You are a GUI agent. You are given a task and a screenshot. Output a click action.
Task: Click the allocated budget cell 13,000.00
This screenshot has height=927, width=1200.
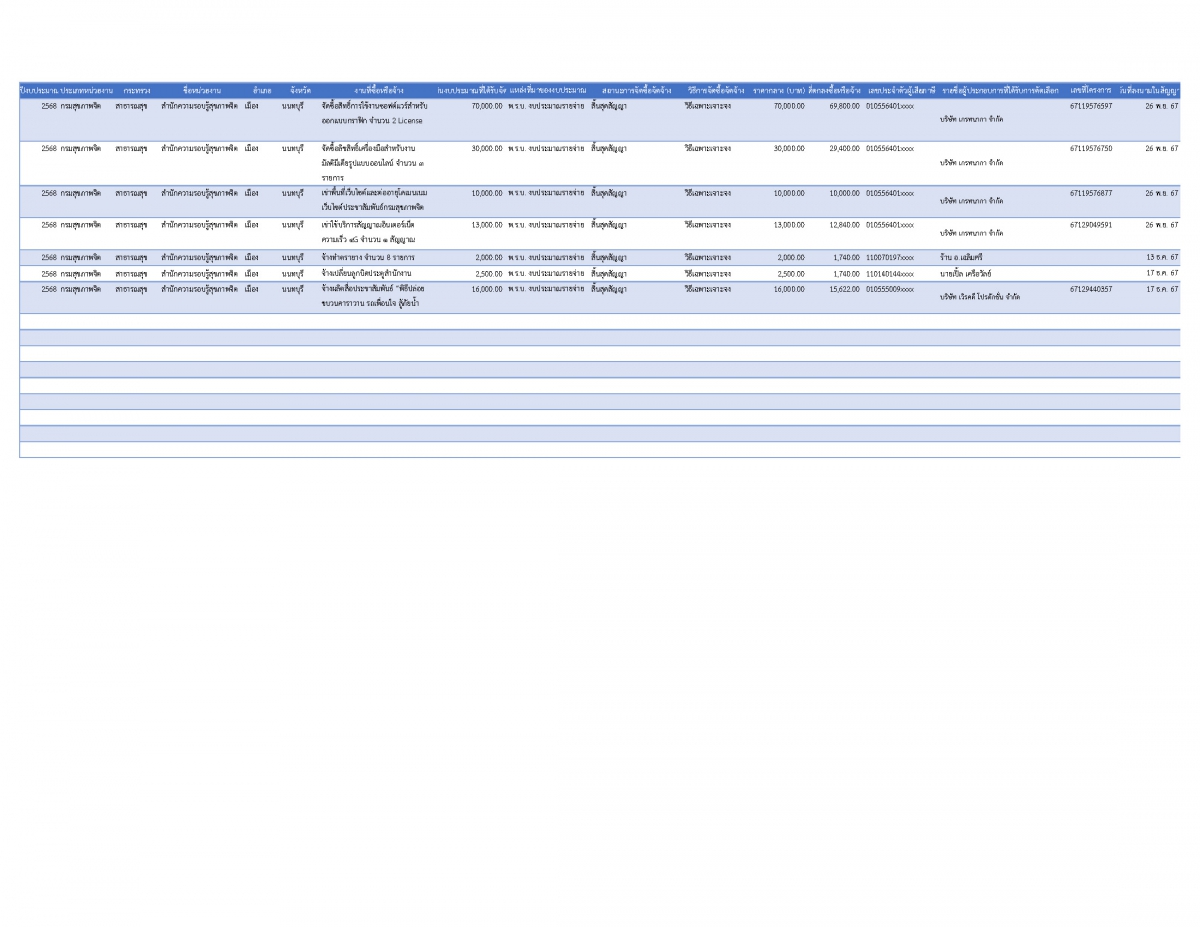pyautogui.click(x=487, y=225)
